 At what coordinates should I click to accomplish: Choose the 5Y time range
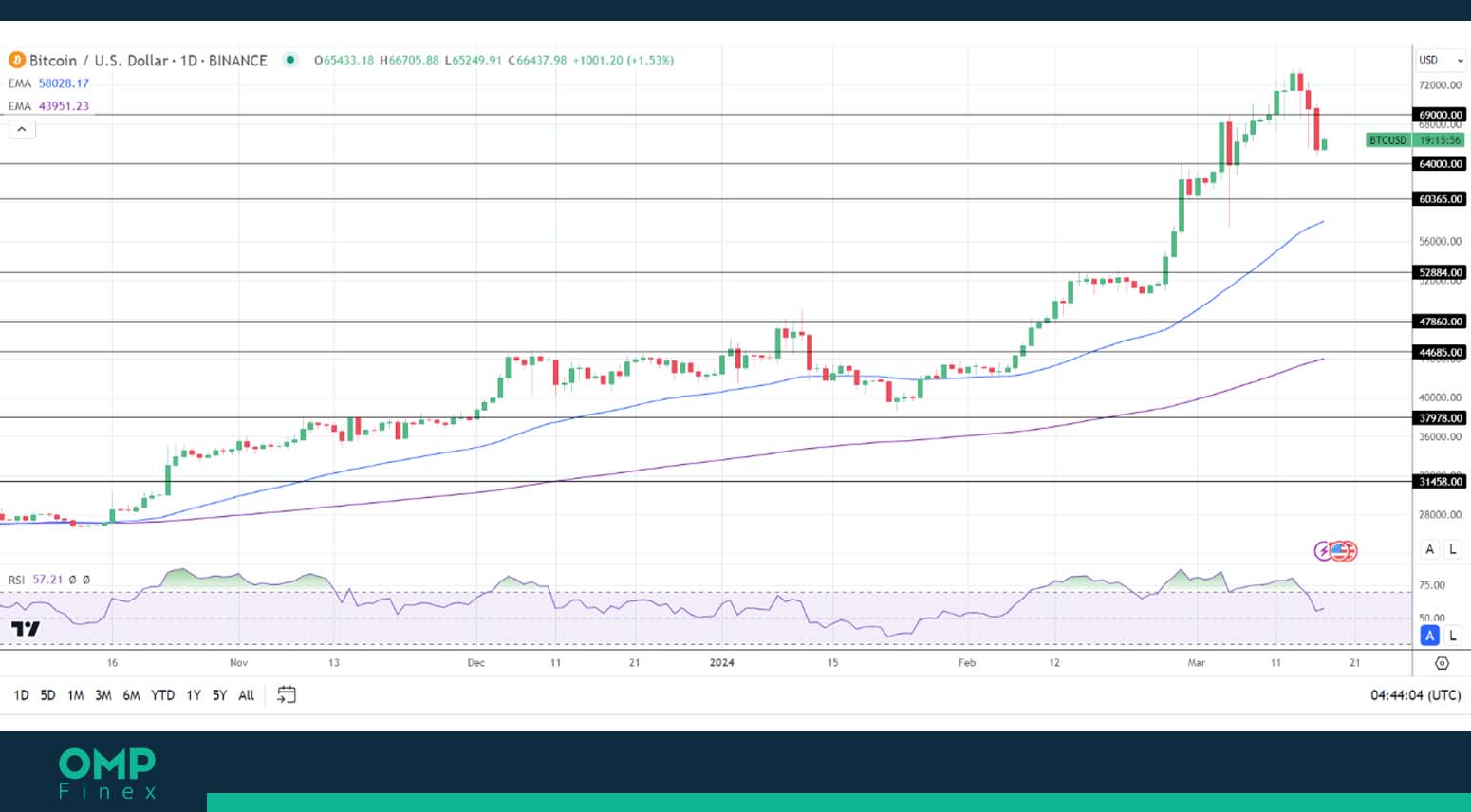point(219,695)
